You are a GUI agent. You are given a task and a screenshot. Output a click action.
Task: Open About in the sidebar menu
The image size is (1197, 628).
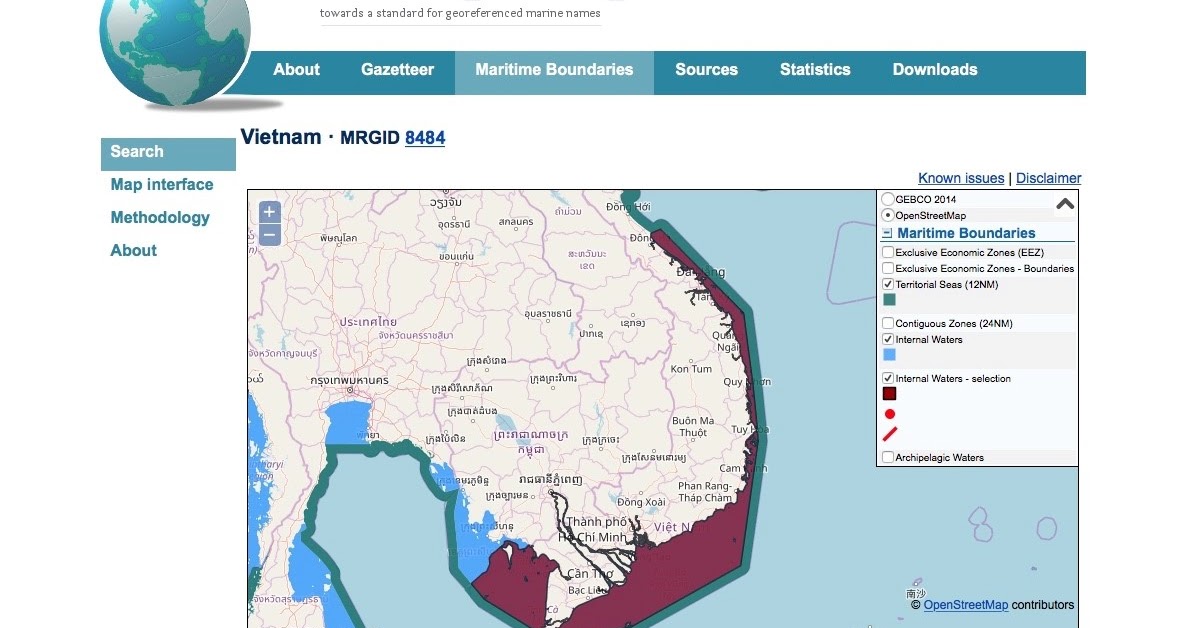pyautogui.click(x=134, y=250)
